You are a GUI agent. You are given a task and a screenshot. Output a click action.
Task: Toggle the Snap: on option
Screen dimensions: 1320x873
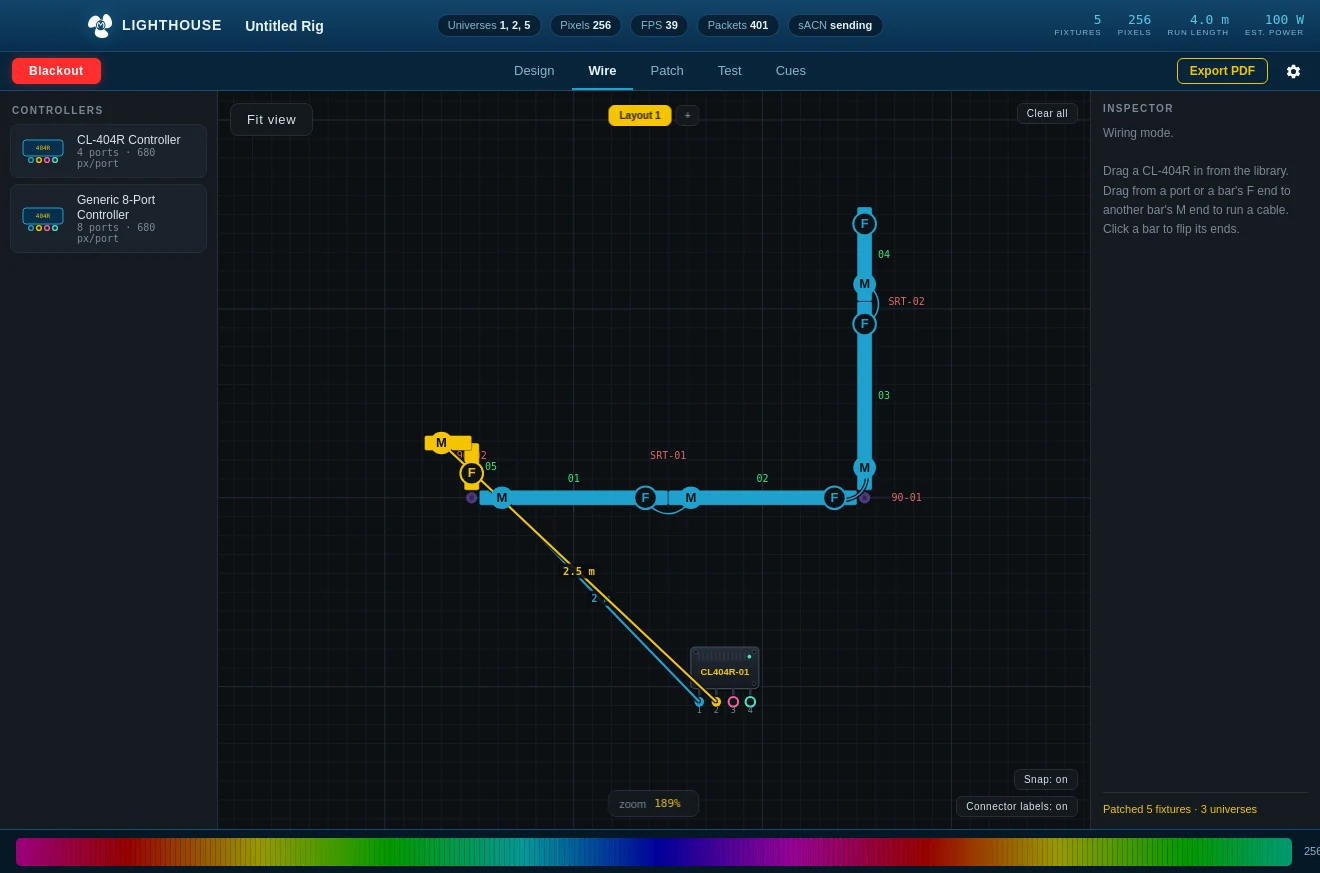point(1046,780)
